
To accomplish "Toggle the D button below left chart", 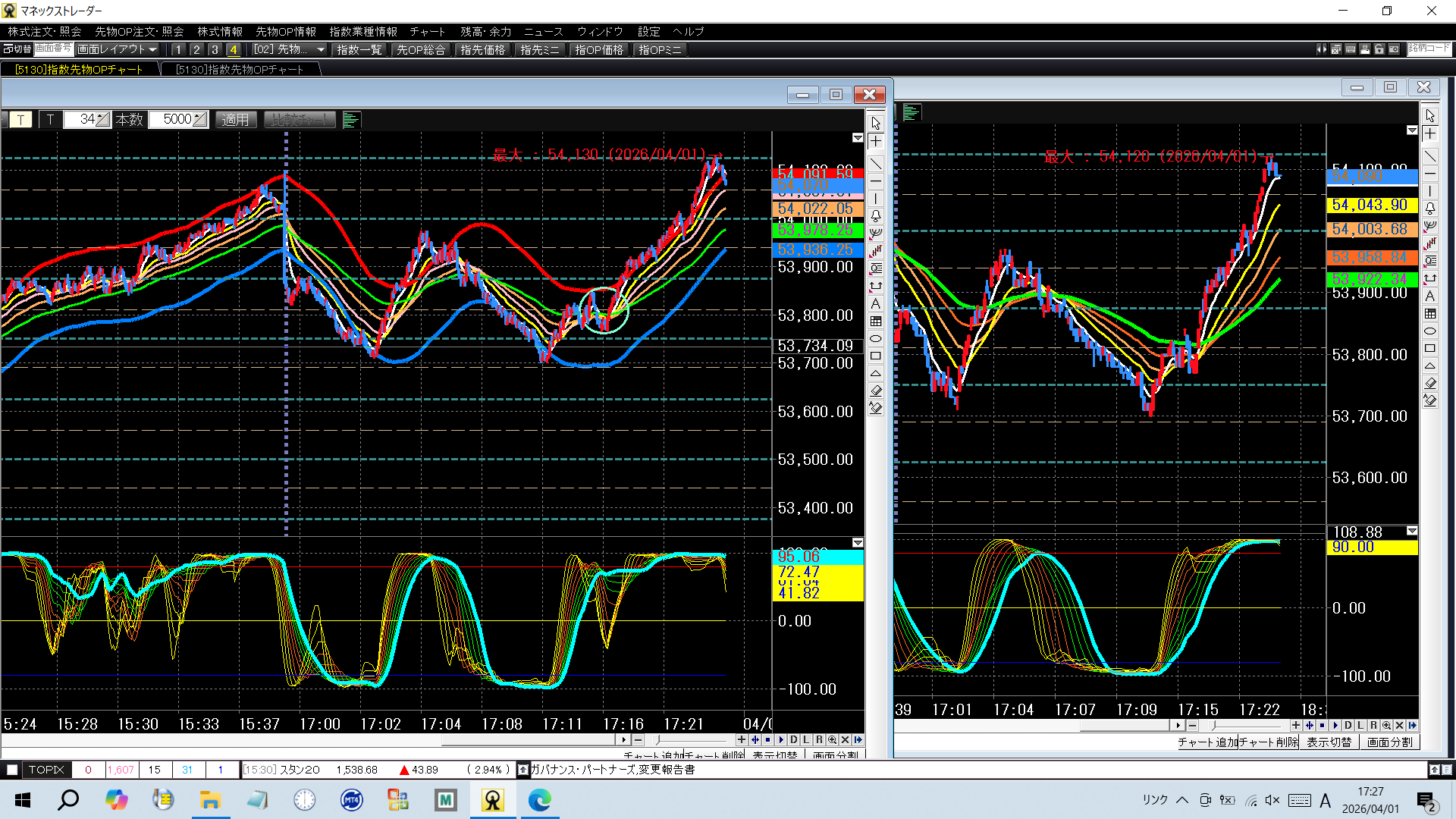I will (x=793, y=739).
